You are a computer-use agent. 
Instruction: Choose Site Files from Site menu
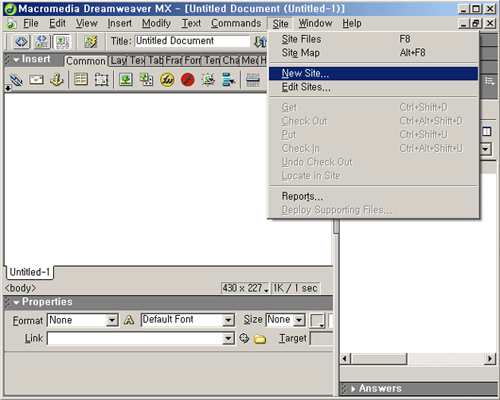[x=373, y=39]
